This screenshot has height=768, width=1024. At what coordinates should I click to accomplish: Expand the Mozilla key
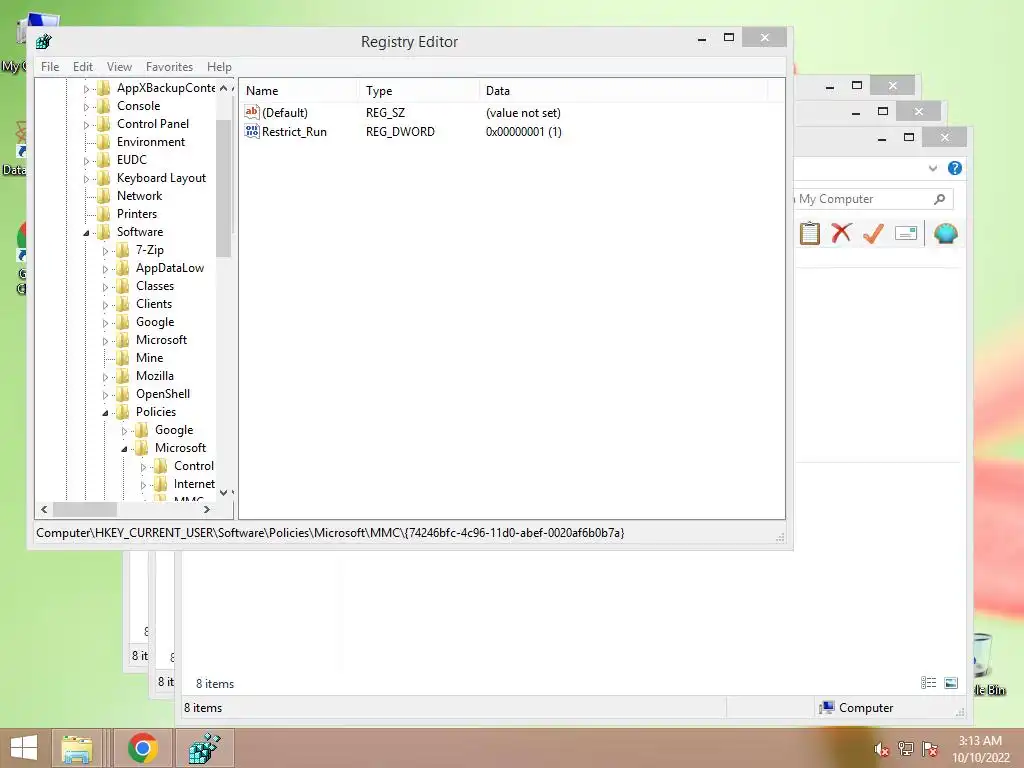[x=105, y=377]
